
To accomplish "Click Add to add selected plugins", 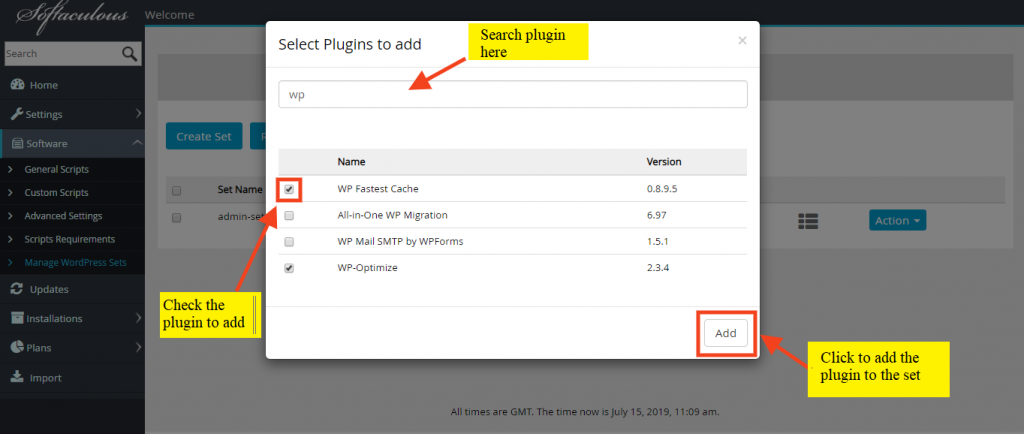I will tap(726, 333).
